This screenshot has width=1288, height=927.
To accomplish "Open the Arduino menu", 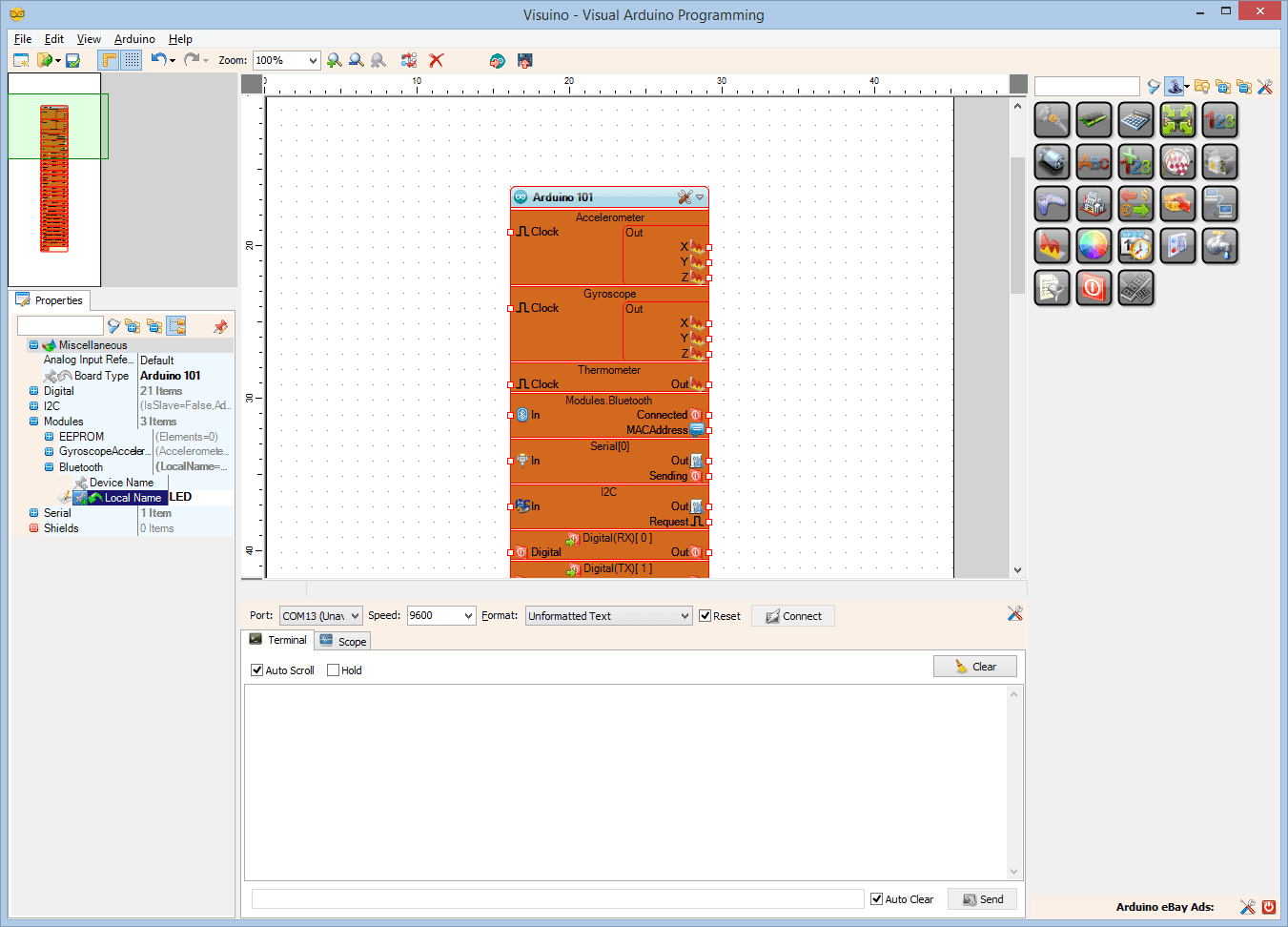I will [133, 39].
